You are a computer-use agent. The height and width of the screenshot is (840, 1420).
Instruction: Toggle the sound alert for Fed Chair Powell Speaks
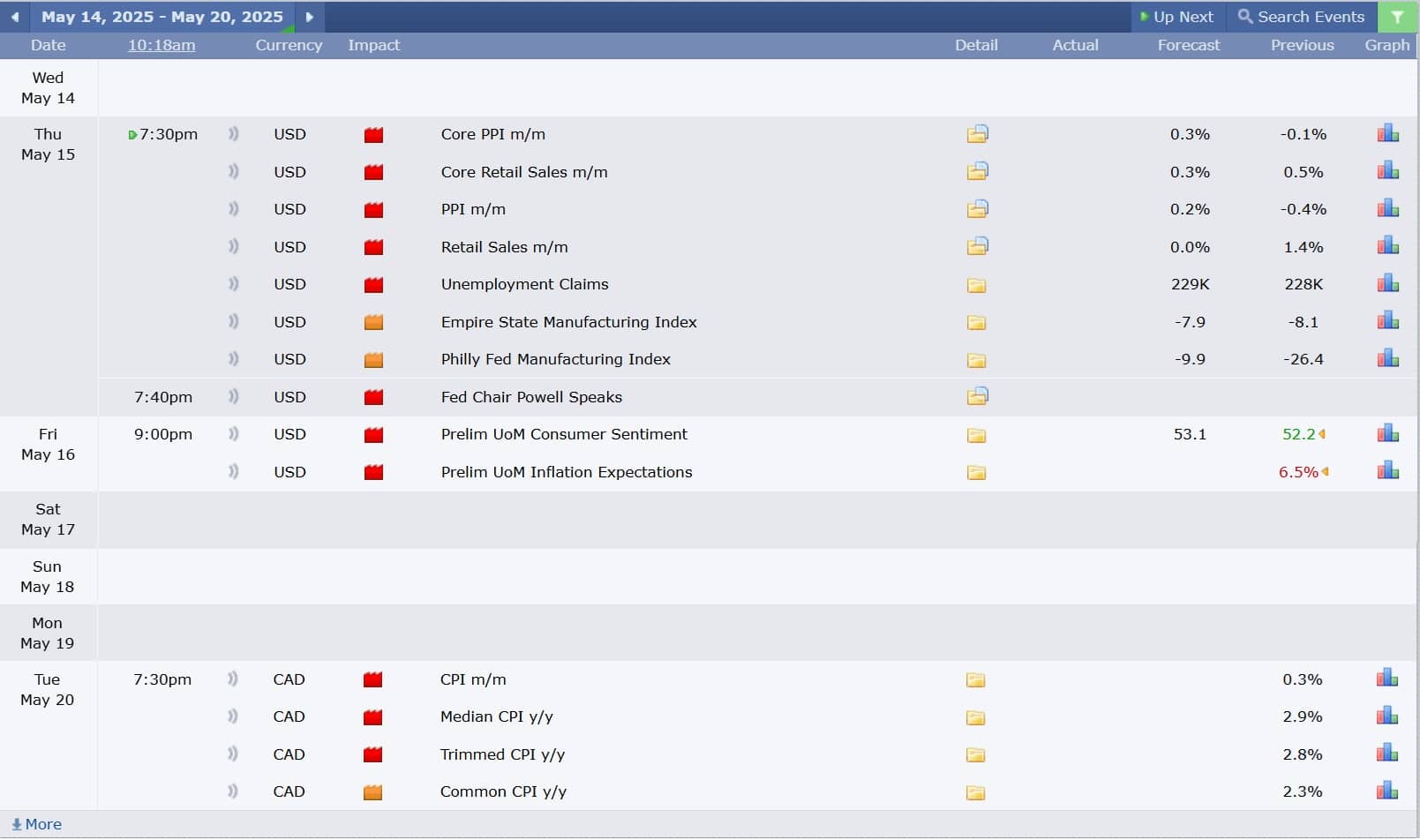click(x=233, y=396)
